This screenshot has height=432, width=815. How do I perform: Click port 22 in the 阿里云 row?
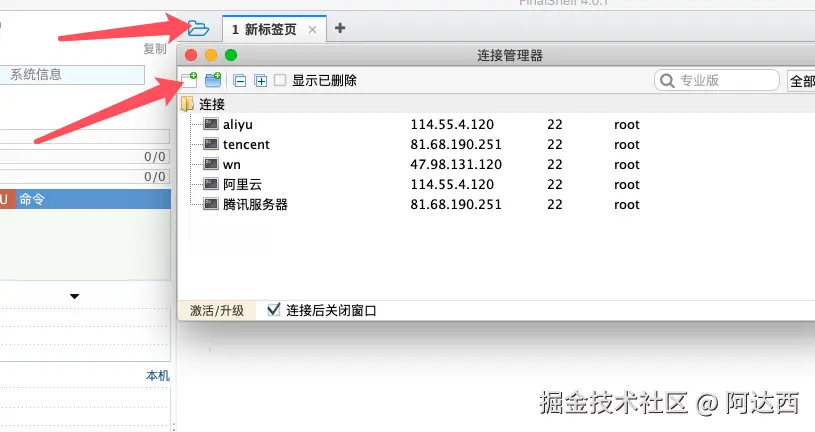point(555,185)
